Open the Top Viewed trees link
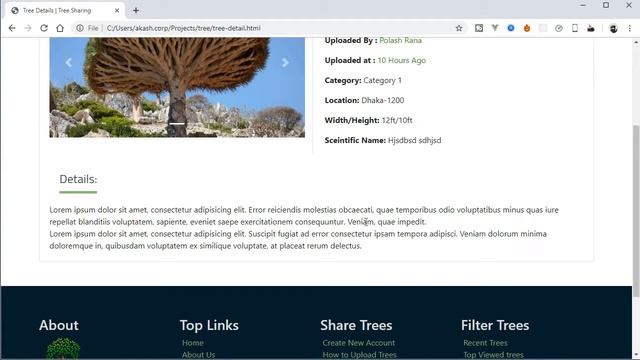The width and height of the screenshot is (640, 360). pos(493,355)
